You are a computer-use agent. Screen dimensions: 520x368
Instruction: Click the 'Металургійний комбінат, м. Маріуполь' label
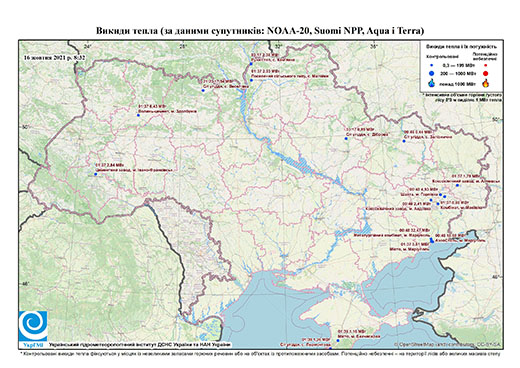[x=392, y=235]
